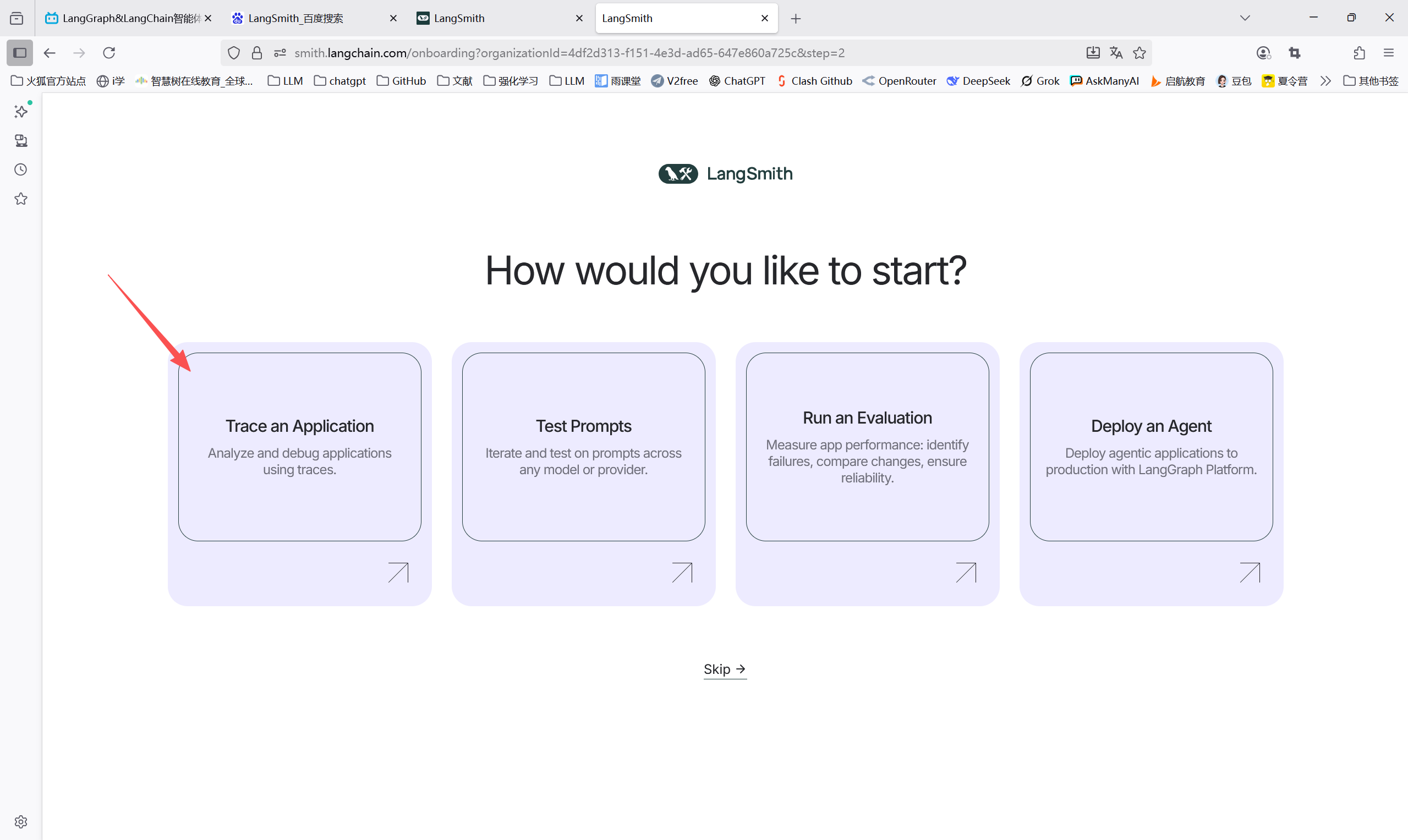The width and height of the screenshot is (1408, 840).
Task: Open the extensions puzzle icon
Action: tap(1360, 53)
